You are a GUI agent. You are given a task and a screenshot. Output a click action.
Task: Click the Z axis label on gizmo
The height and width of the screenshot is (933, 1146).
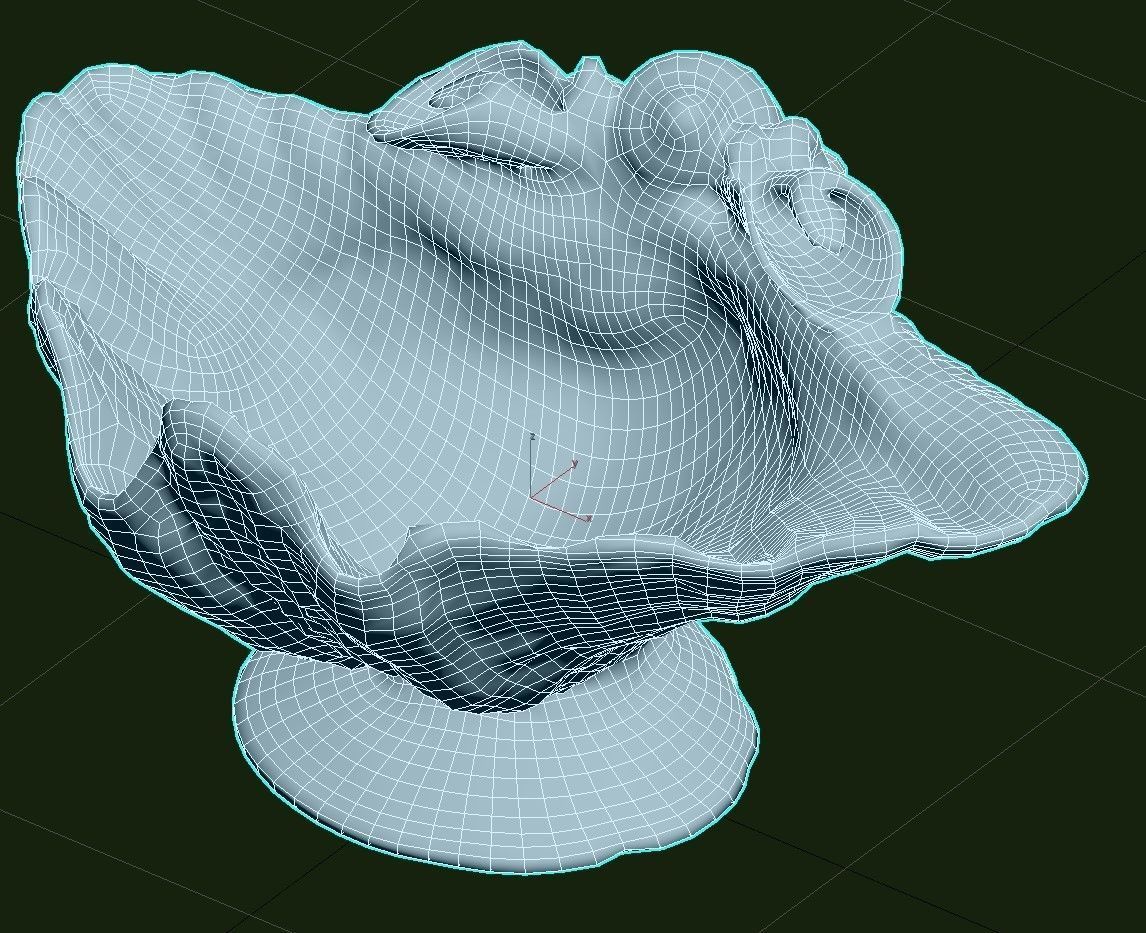click(533, 437)
